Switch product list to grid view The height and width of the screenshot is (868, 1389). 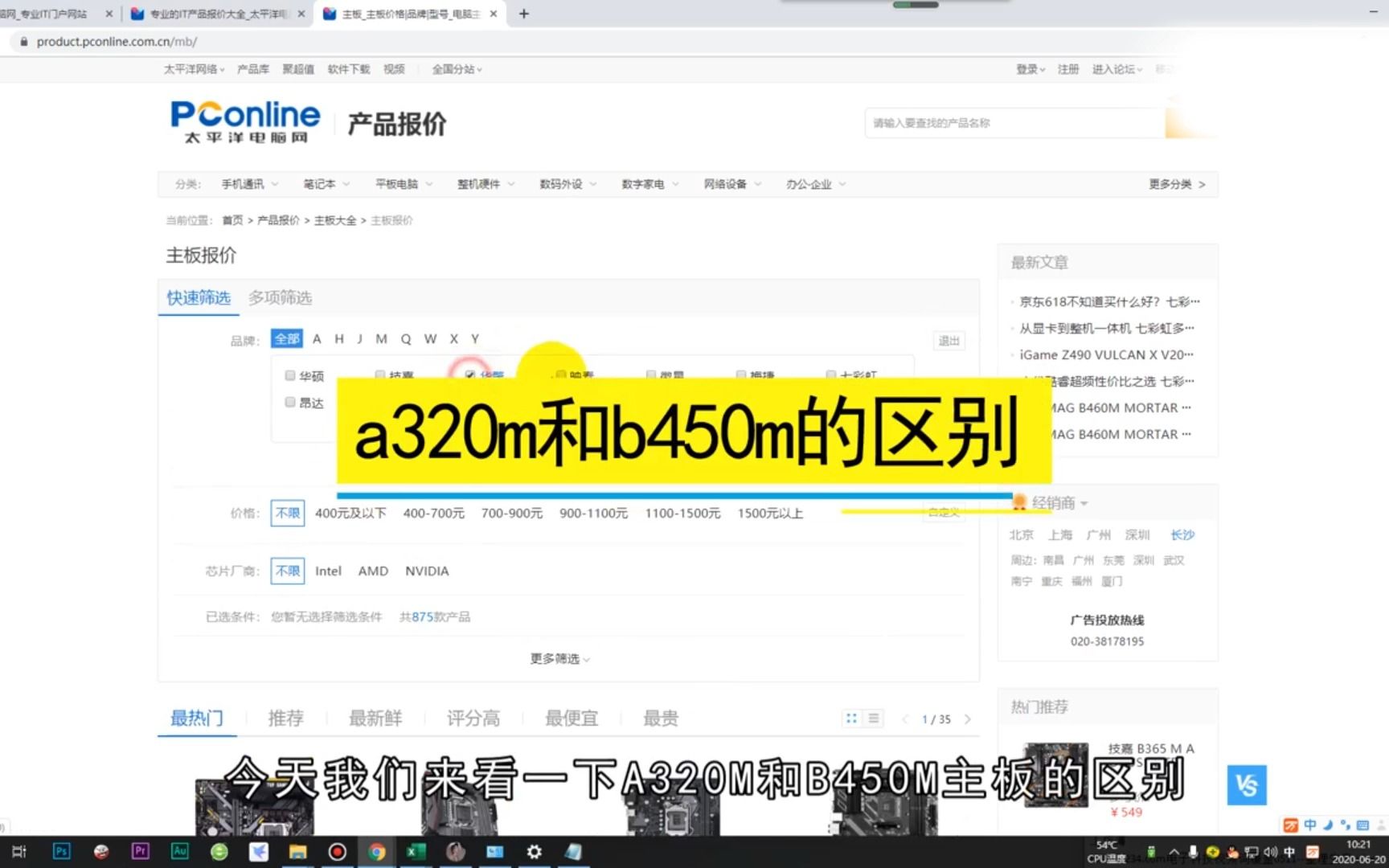(851, 719)
